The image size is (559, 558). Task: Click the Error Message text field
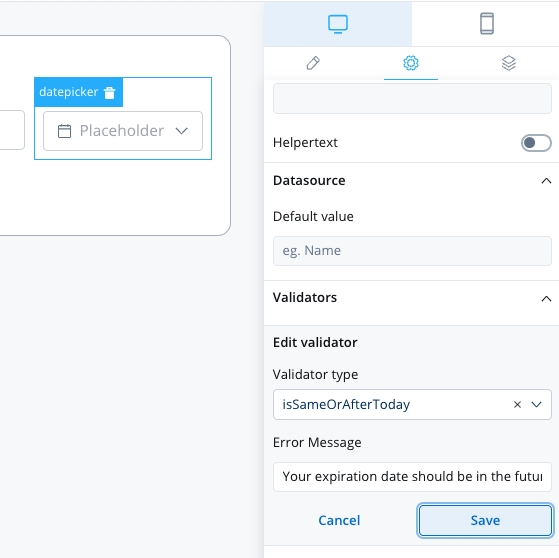[412, 477]
